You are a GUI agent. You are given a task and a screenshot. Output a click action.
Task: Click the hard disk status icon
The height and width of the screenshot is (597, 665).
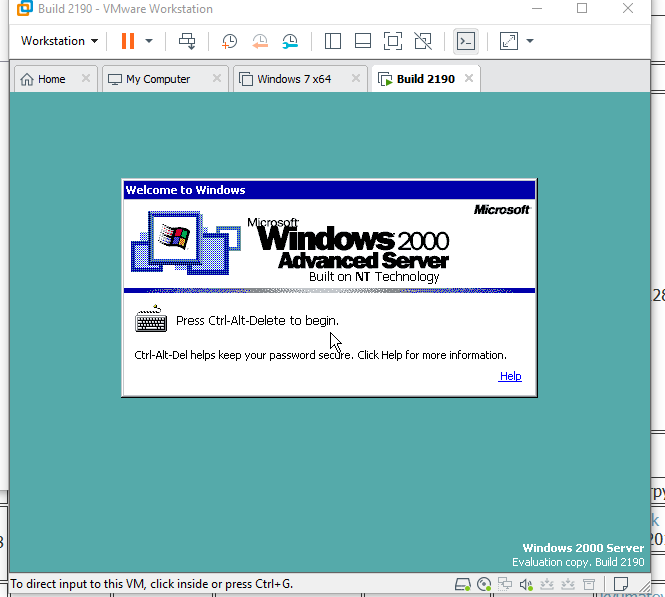tap(463, 585)
